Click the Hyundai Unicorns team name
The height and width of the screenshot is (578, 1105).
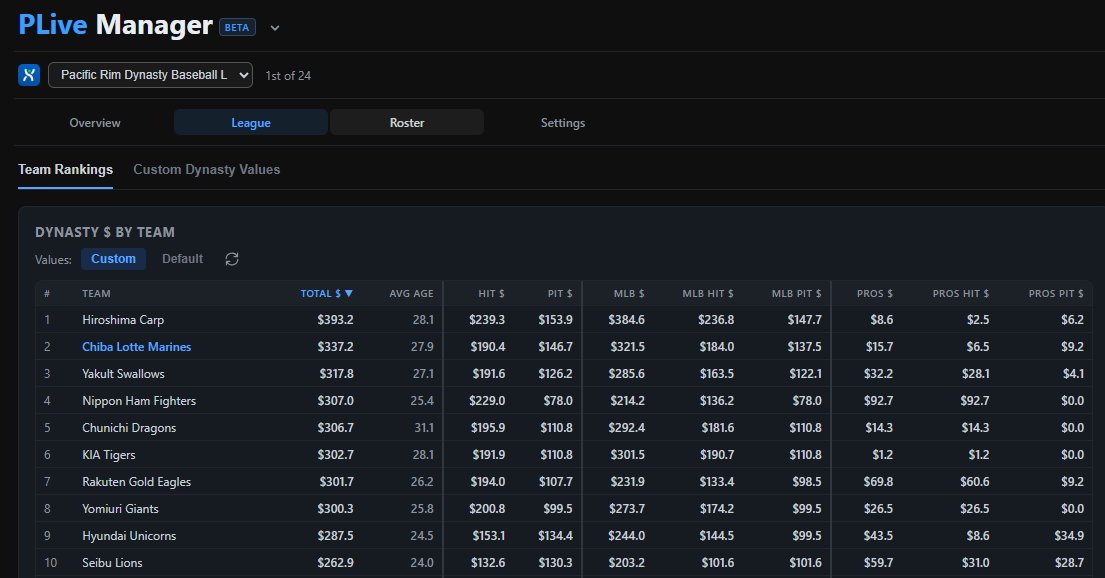(x=129, y=536)
